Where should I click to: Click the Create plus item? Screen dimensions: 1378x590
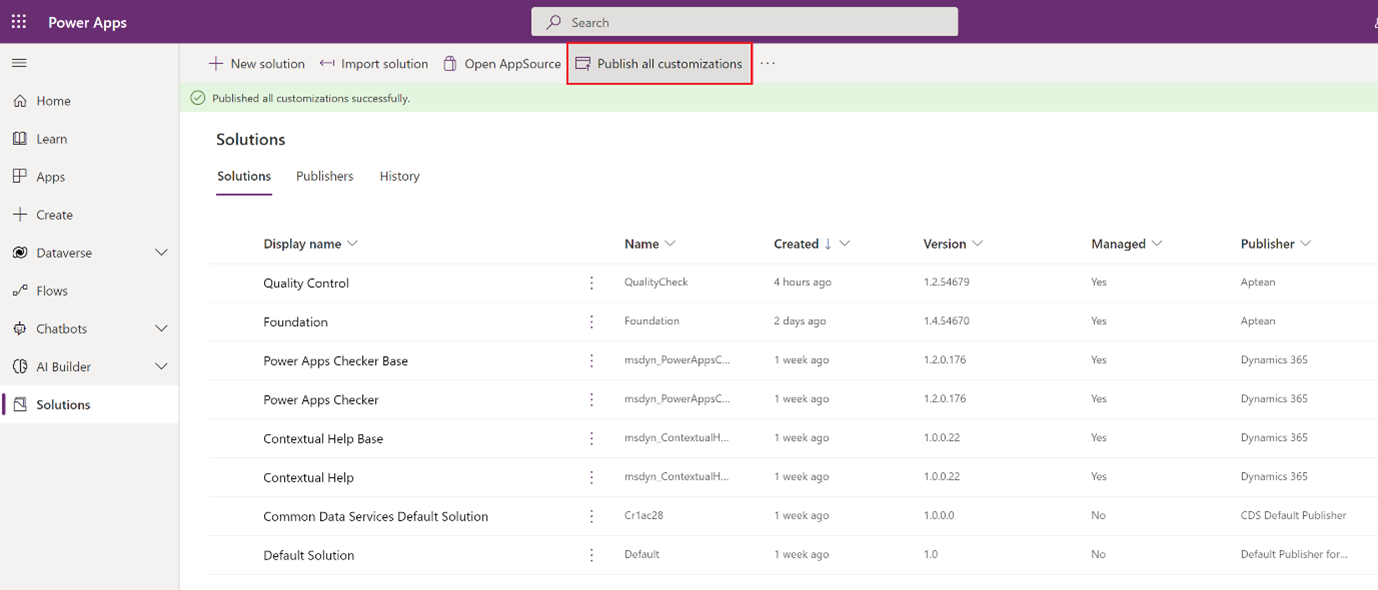point(54,215)
